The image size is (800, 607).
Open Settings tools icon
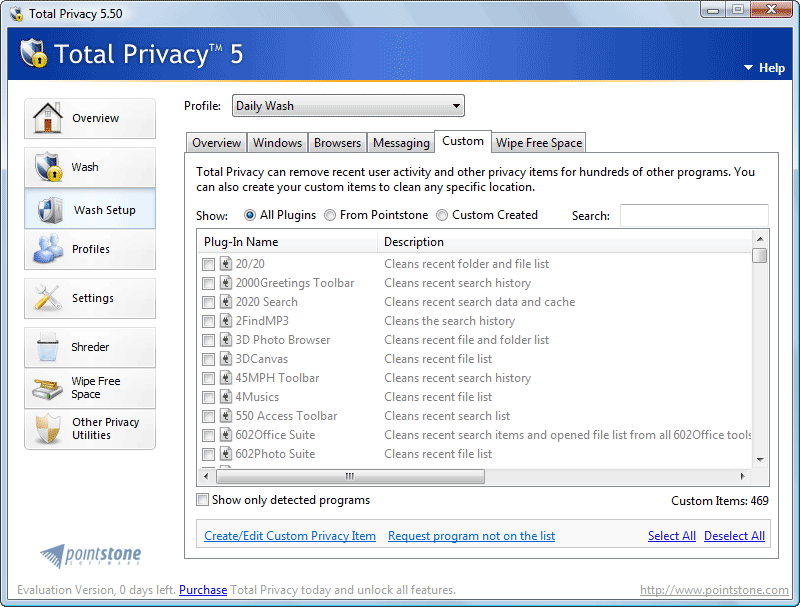coord(47,297)
